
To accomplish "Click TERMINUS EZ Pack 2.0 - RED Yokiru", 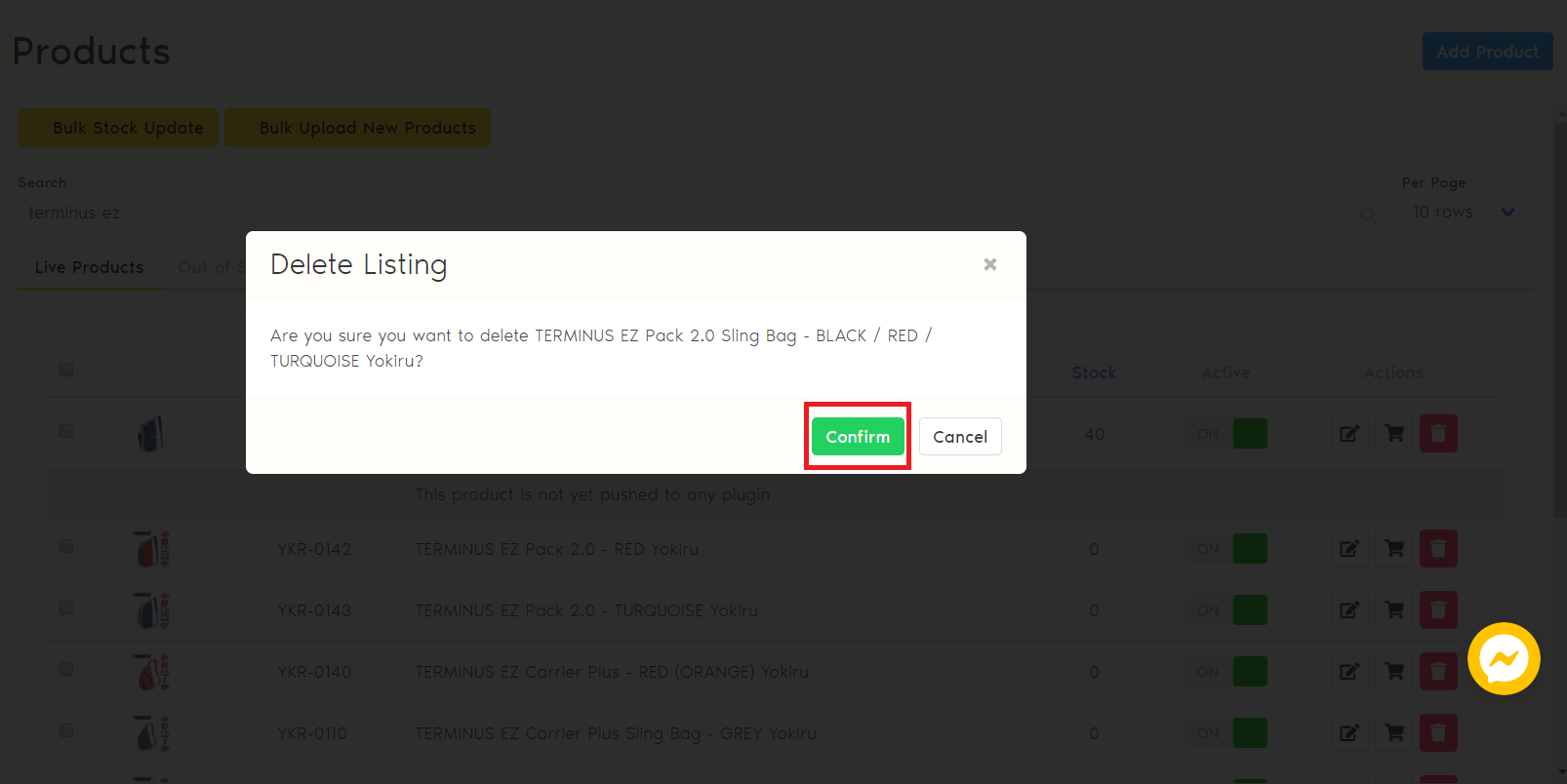I will (557, 549).
